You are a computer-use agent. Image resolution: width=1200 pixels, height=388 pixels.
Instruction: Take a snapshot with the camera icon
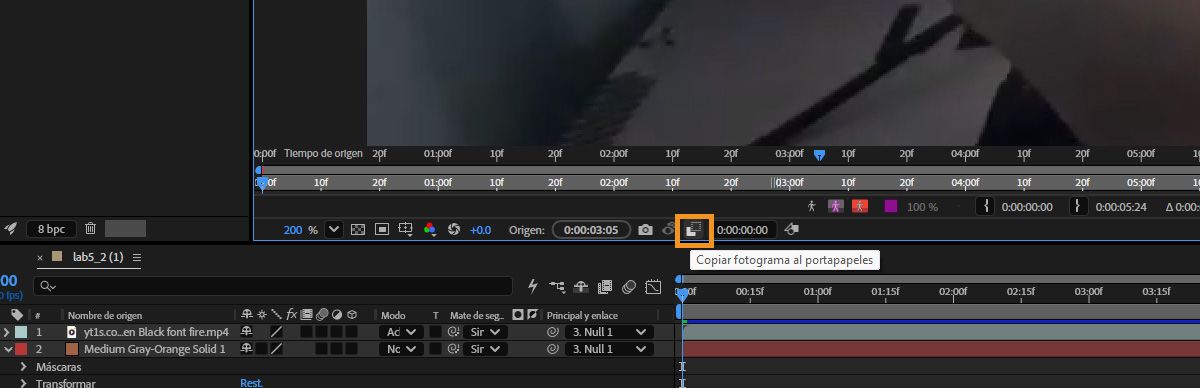pyautogui.click(x=646, y=230)
